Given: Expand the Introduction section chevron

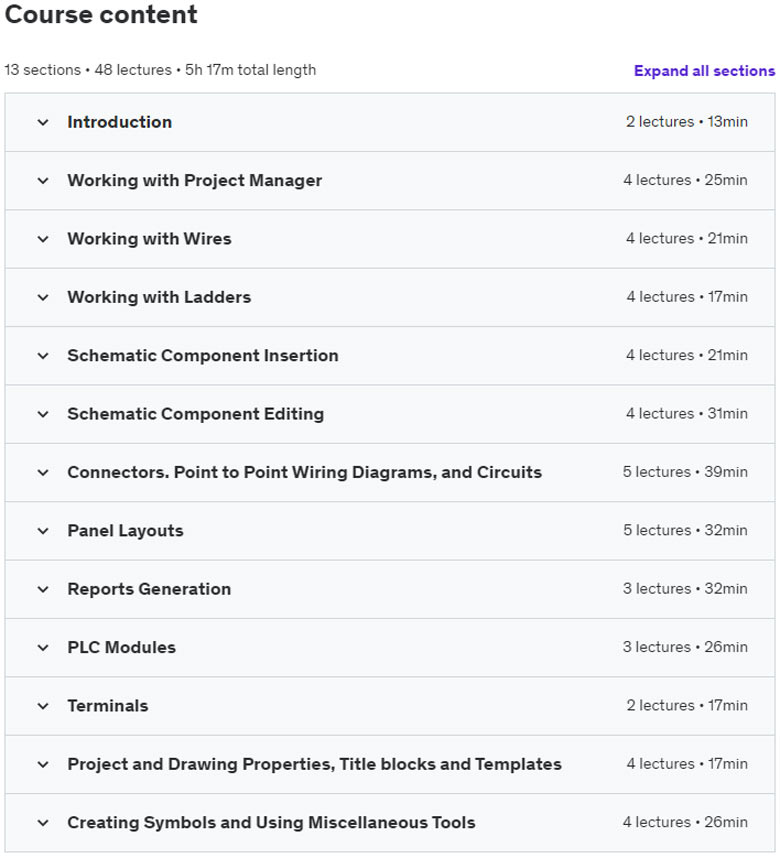Looking at the screenshot, I should click(43, 122).
